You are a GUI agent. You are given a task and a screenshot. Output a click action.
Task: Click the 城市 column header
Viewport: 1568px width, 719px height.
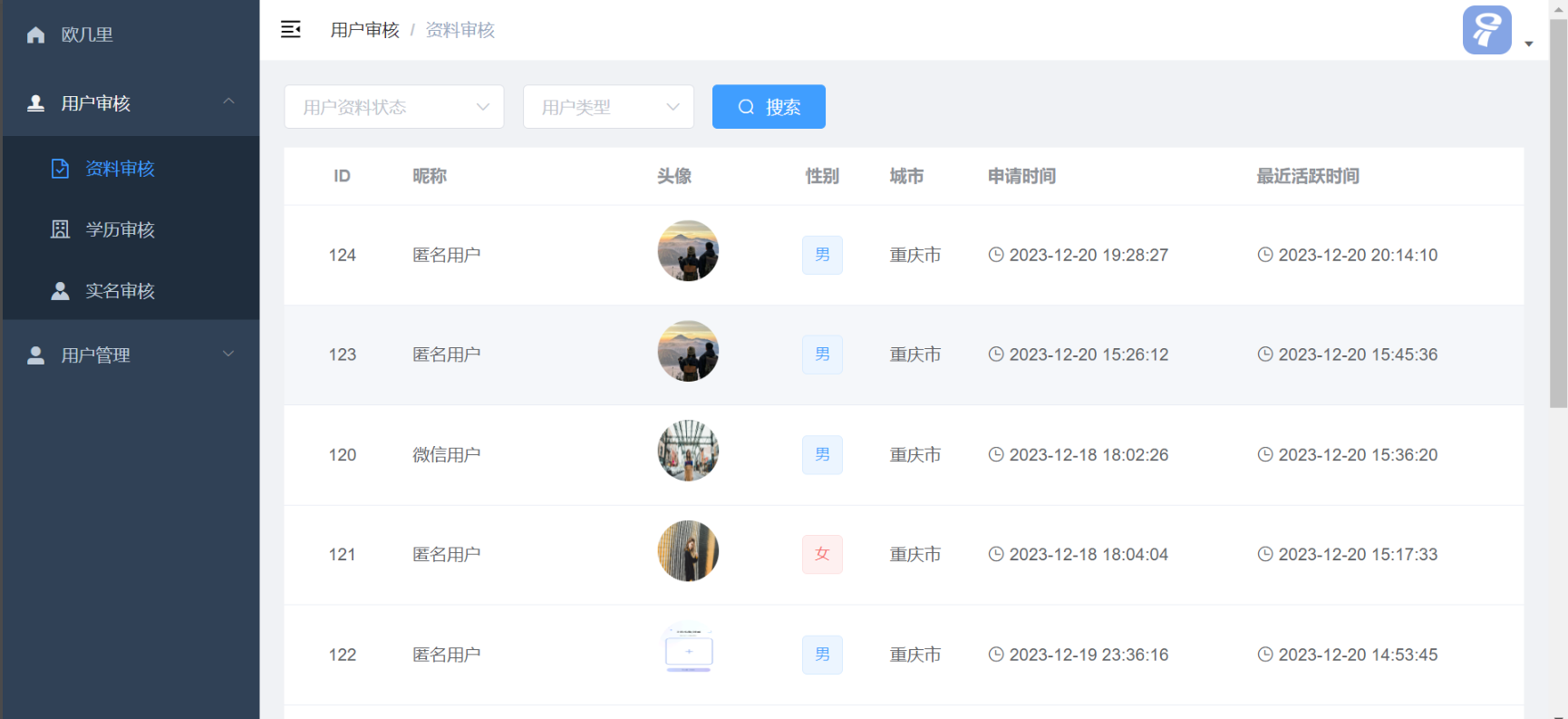pos(906,176)
